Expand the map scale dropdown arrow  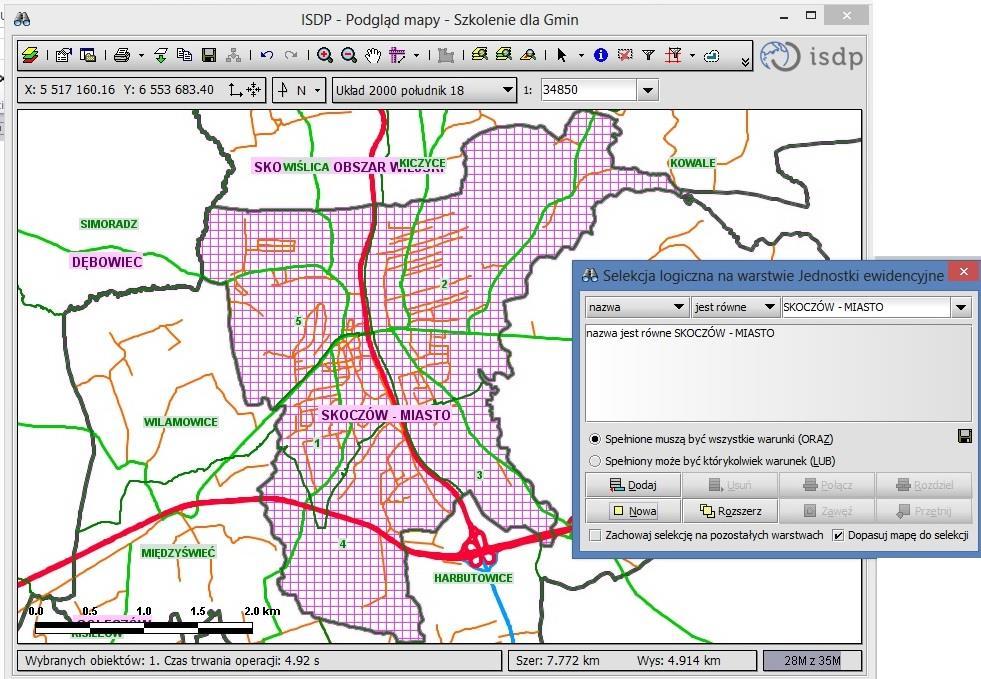point(648,90)
